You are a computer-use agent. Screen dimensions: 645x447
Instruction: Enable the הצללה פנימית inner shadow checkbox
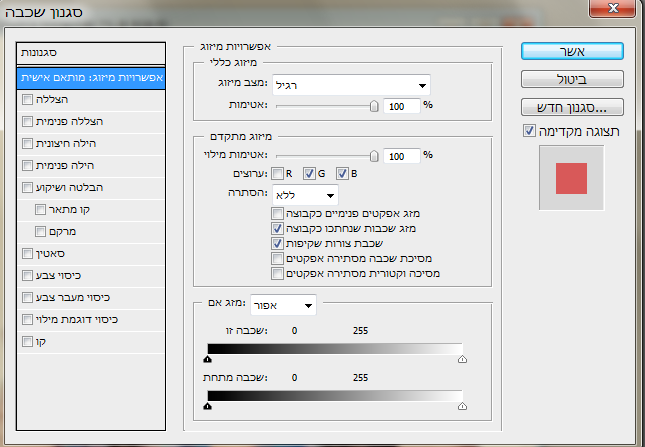[27, 121]
